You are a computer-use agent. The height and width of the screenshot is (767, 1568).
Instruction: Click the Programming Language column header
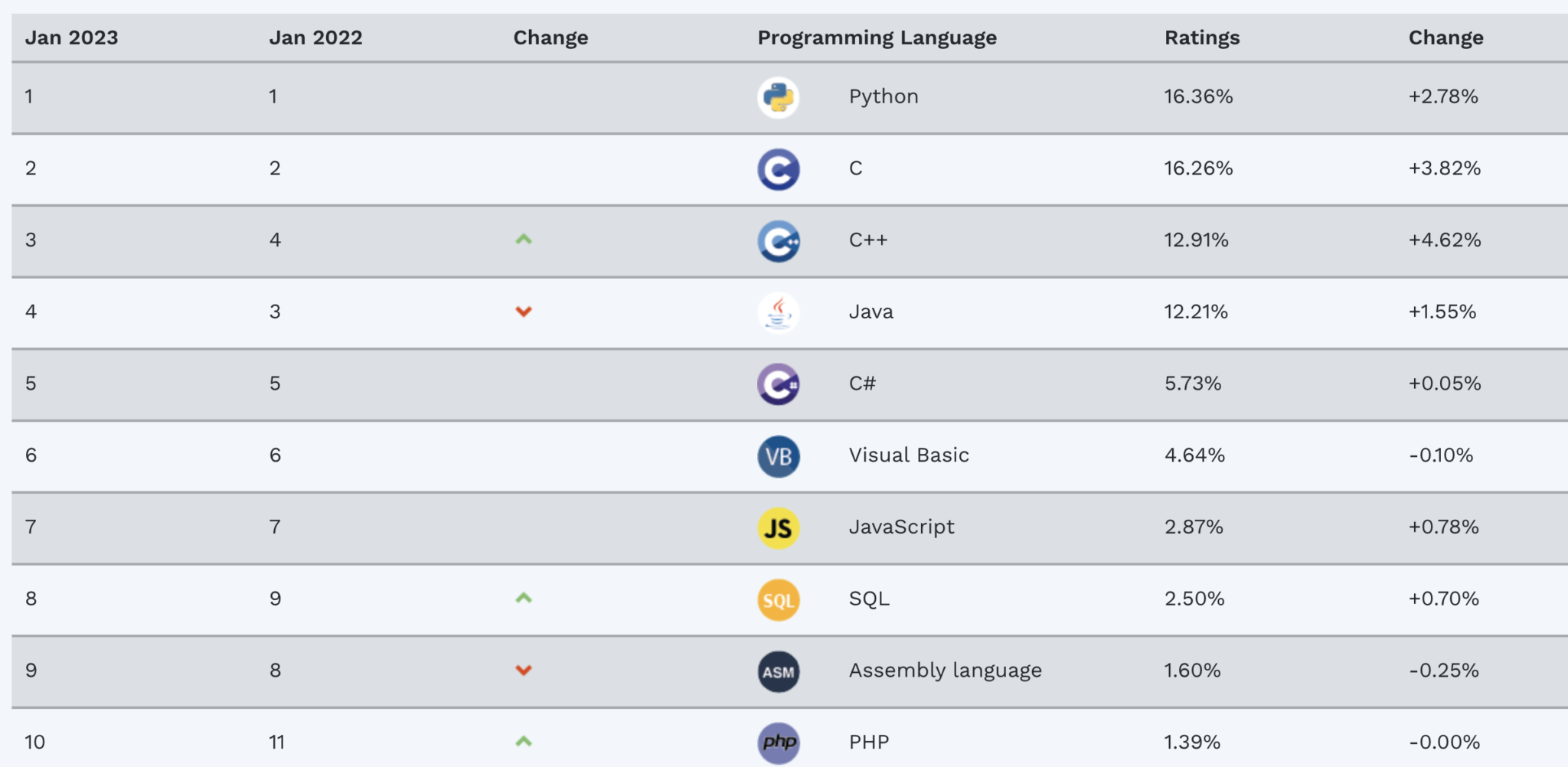(877, 38)
